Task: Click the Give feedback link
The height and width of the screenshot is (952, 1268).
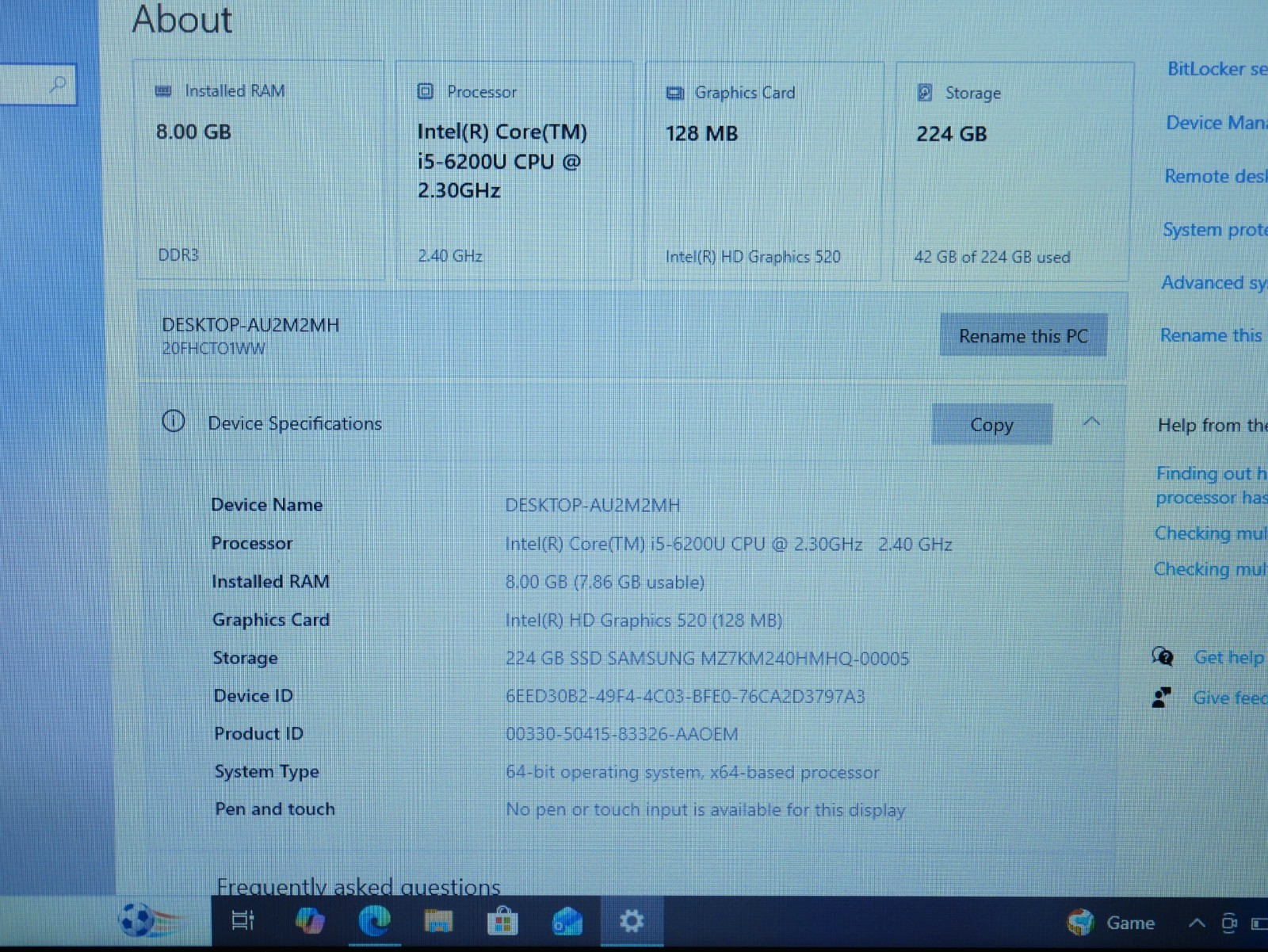Action: [x=1230, y=698]
